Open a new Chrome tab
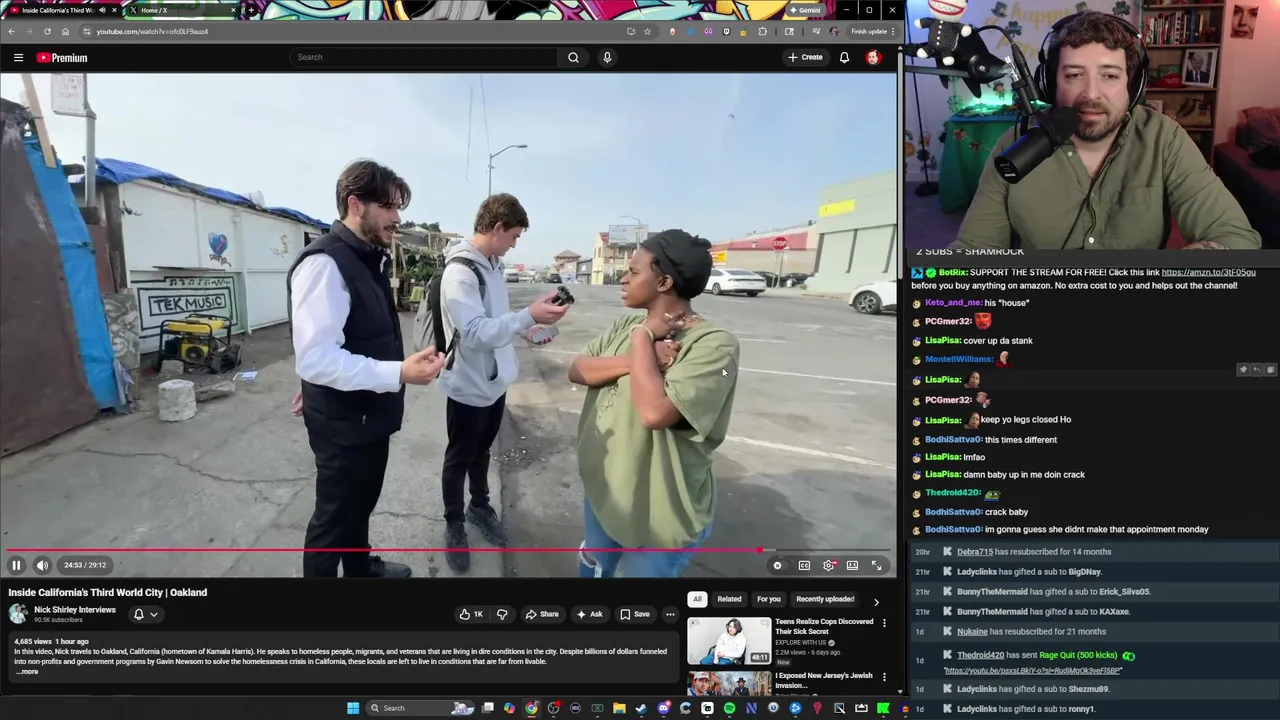 click(x=251, y=10)
